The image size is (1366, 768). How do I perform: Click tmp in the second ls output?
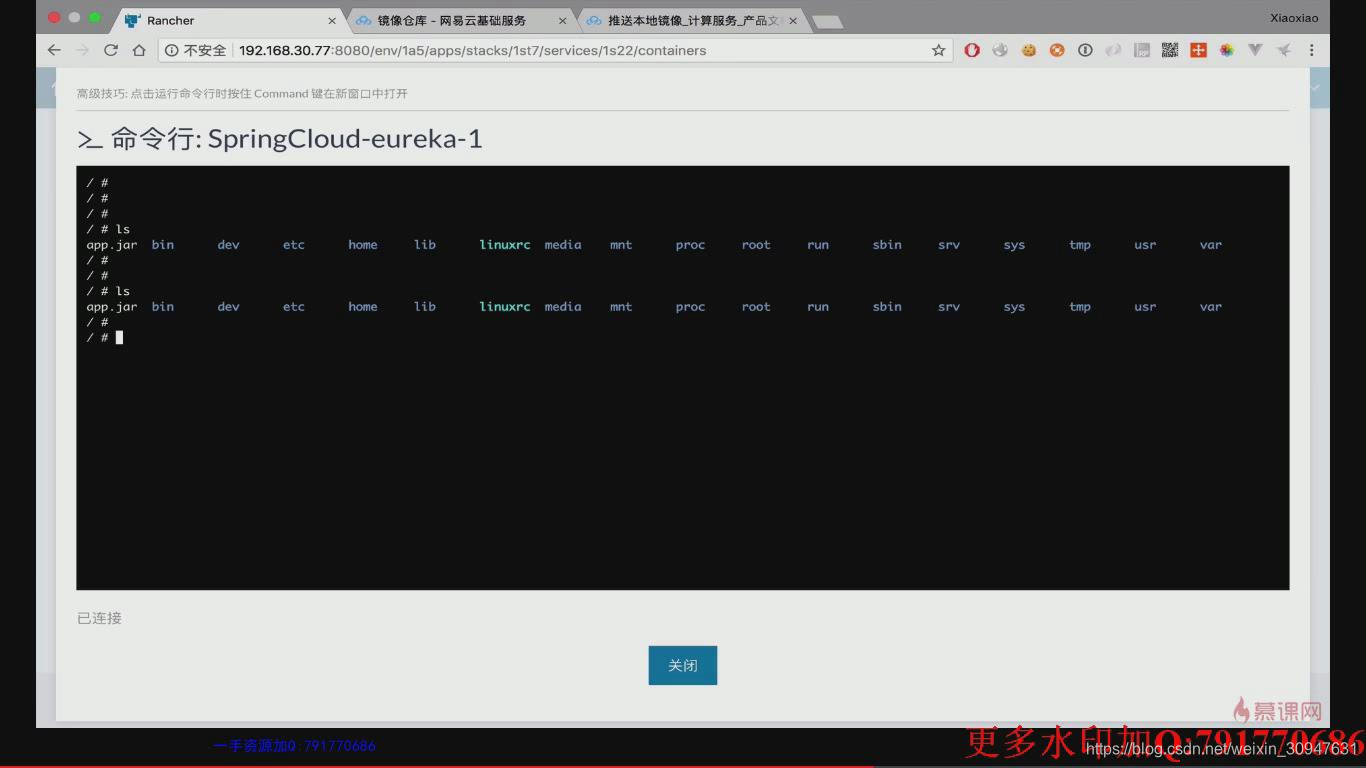1080,307
